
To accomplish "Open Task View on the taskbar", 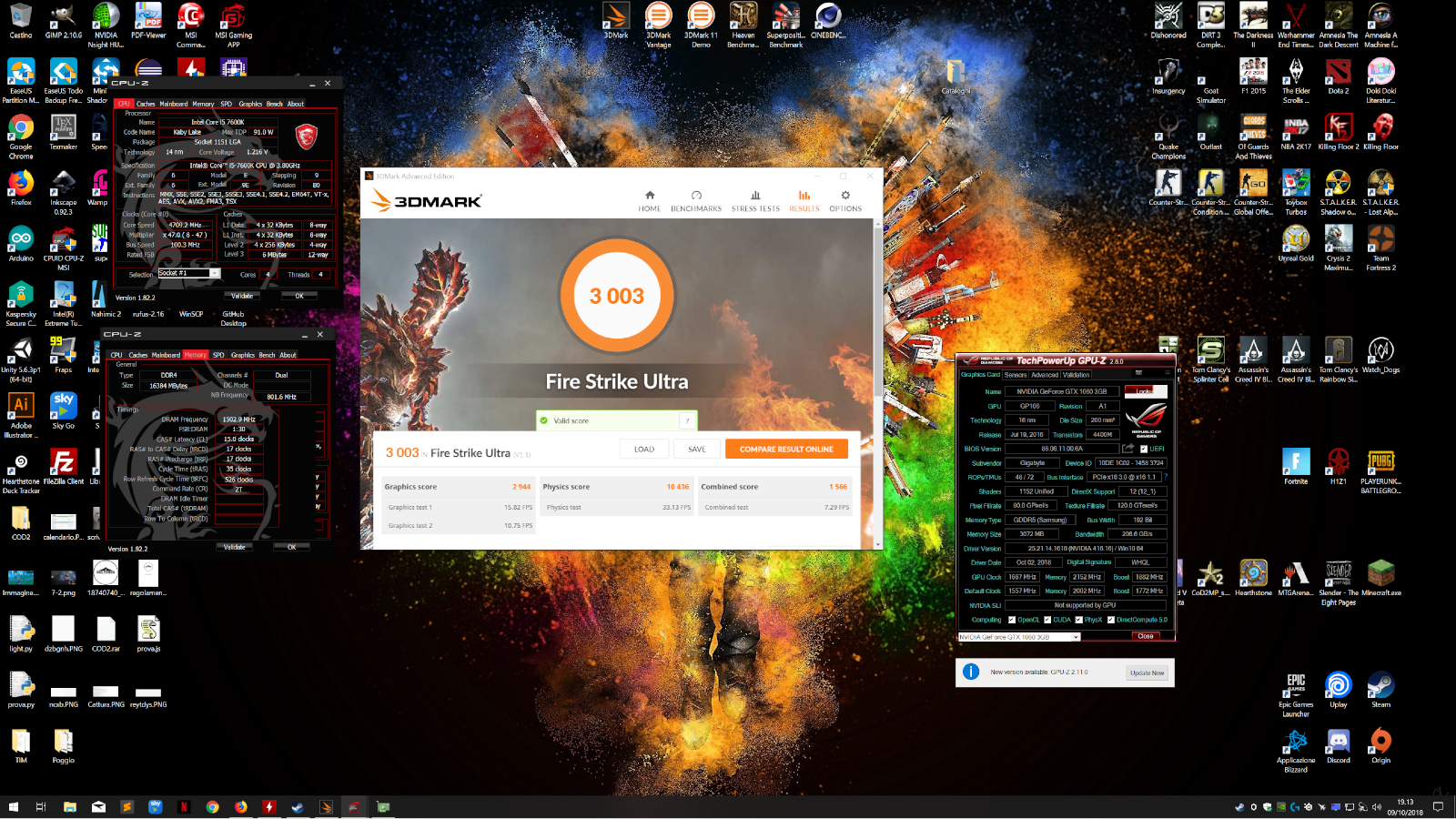I will [x=41, y=806].
